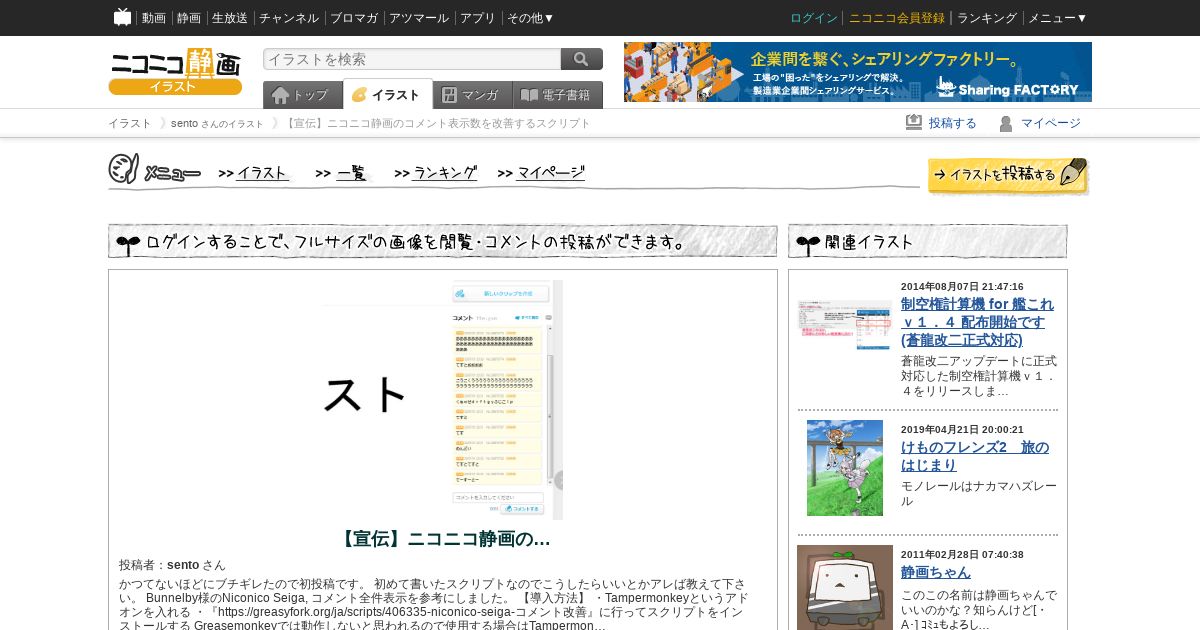Click sento さんのイラスト breadcrumb
Viewport: 1200px width, 630px height.
pyautogui.click(x=217, y=123)
